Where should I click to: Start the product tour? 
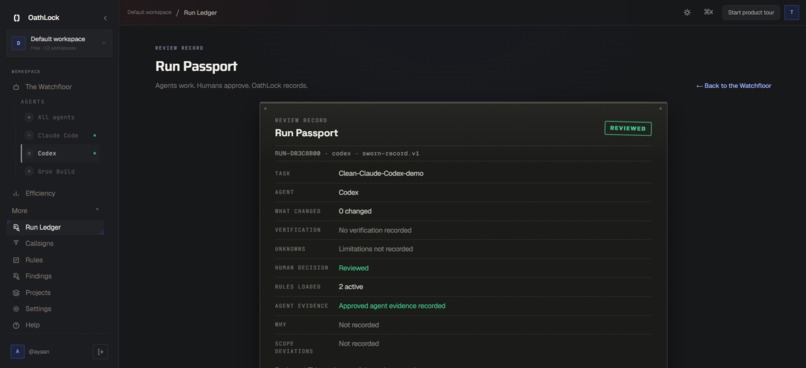(x=751, y=12)
